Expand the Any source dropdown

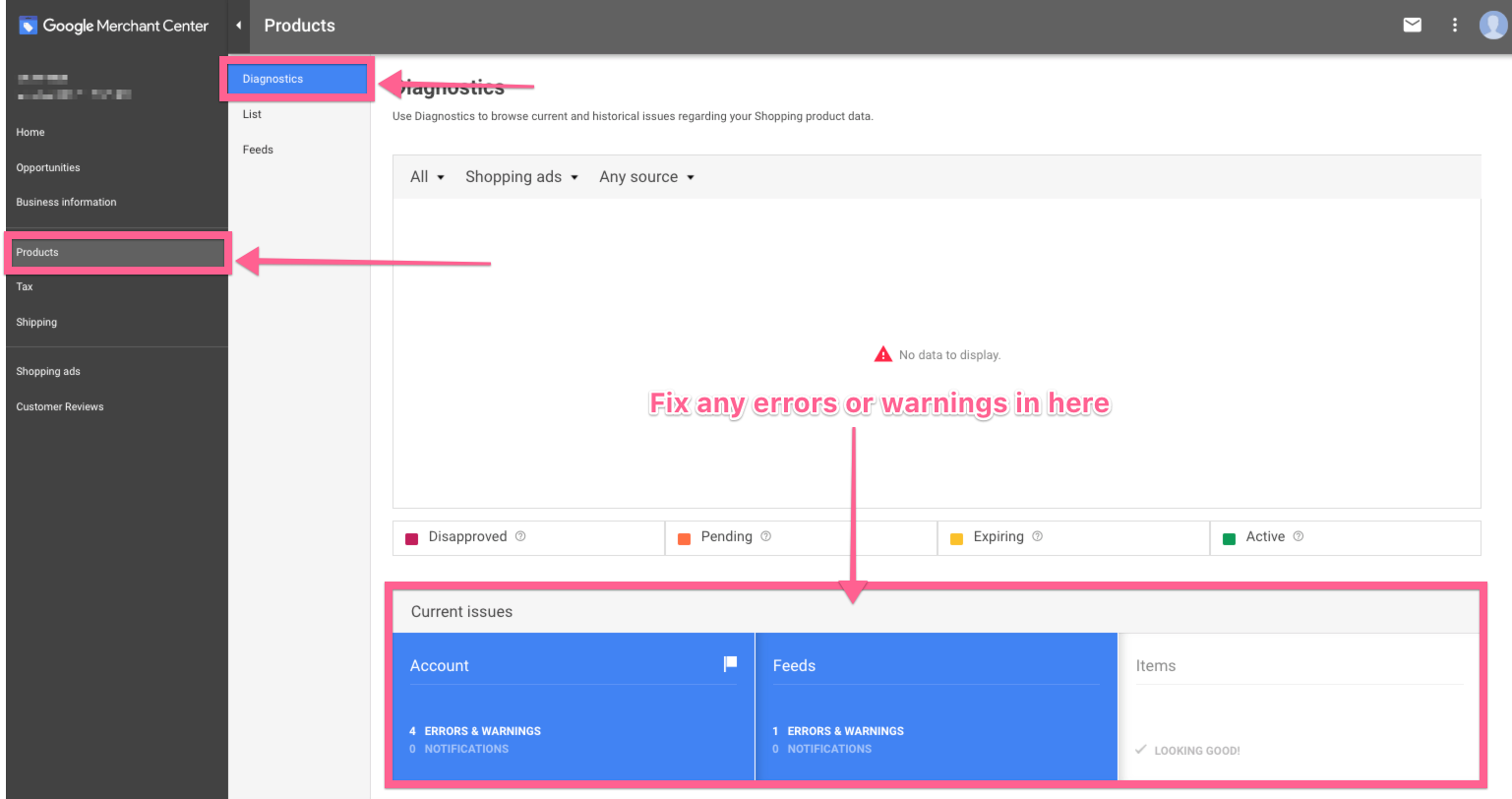coord(647,177)
